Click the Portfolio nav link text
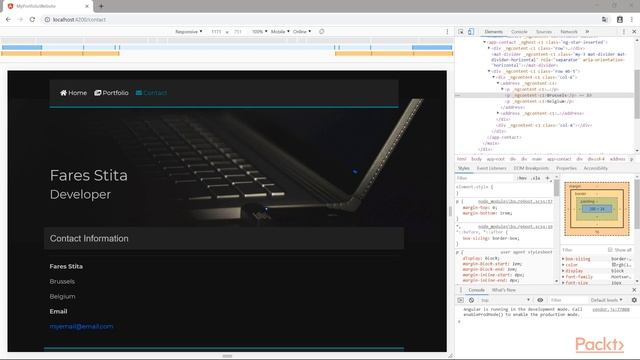 coord(116,93)
